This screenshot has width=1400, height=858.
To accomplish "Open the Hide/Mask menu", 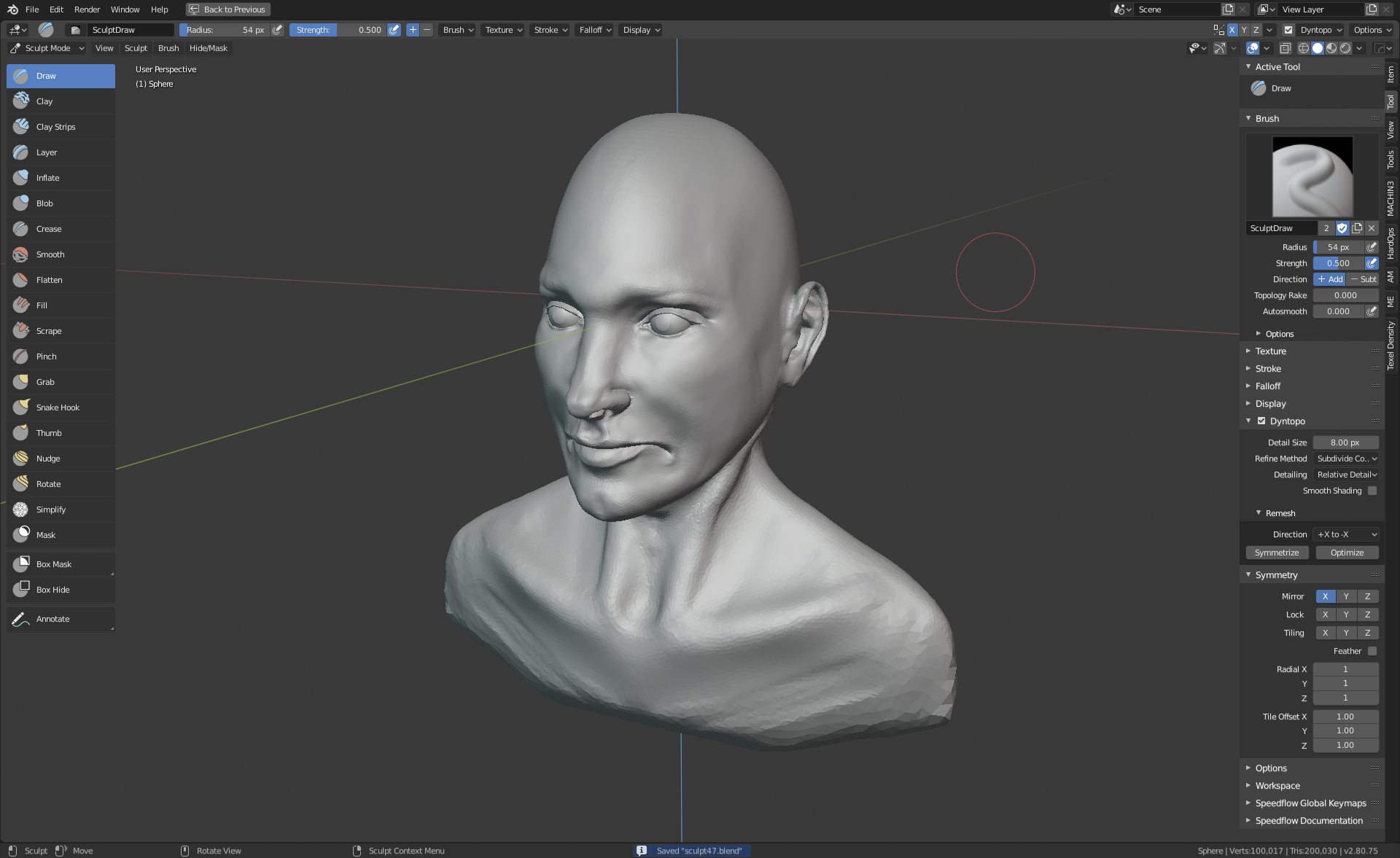I will [209, 48].
